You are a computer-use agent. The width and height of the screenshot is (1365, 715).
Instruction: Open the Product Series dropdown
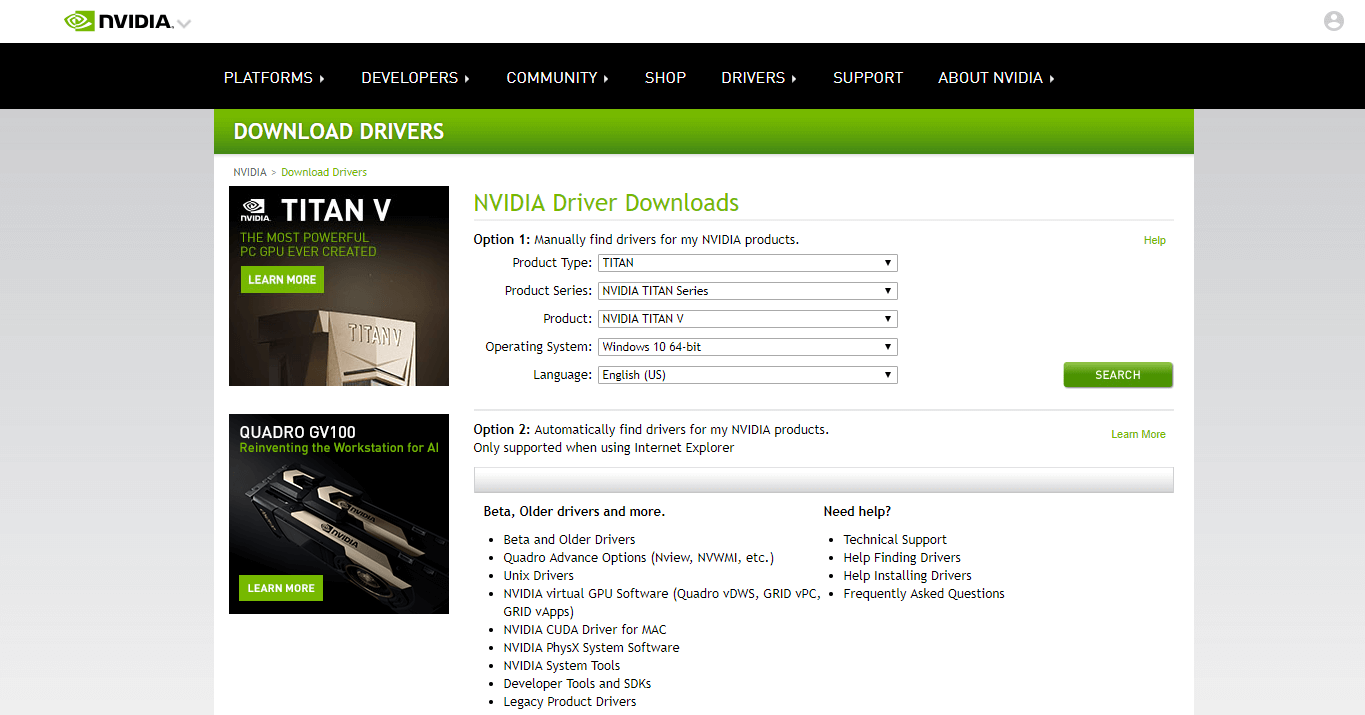(x=747, y=291)
